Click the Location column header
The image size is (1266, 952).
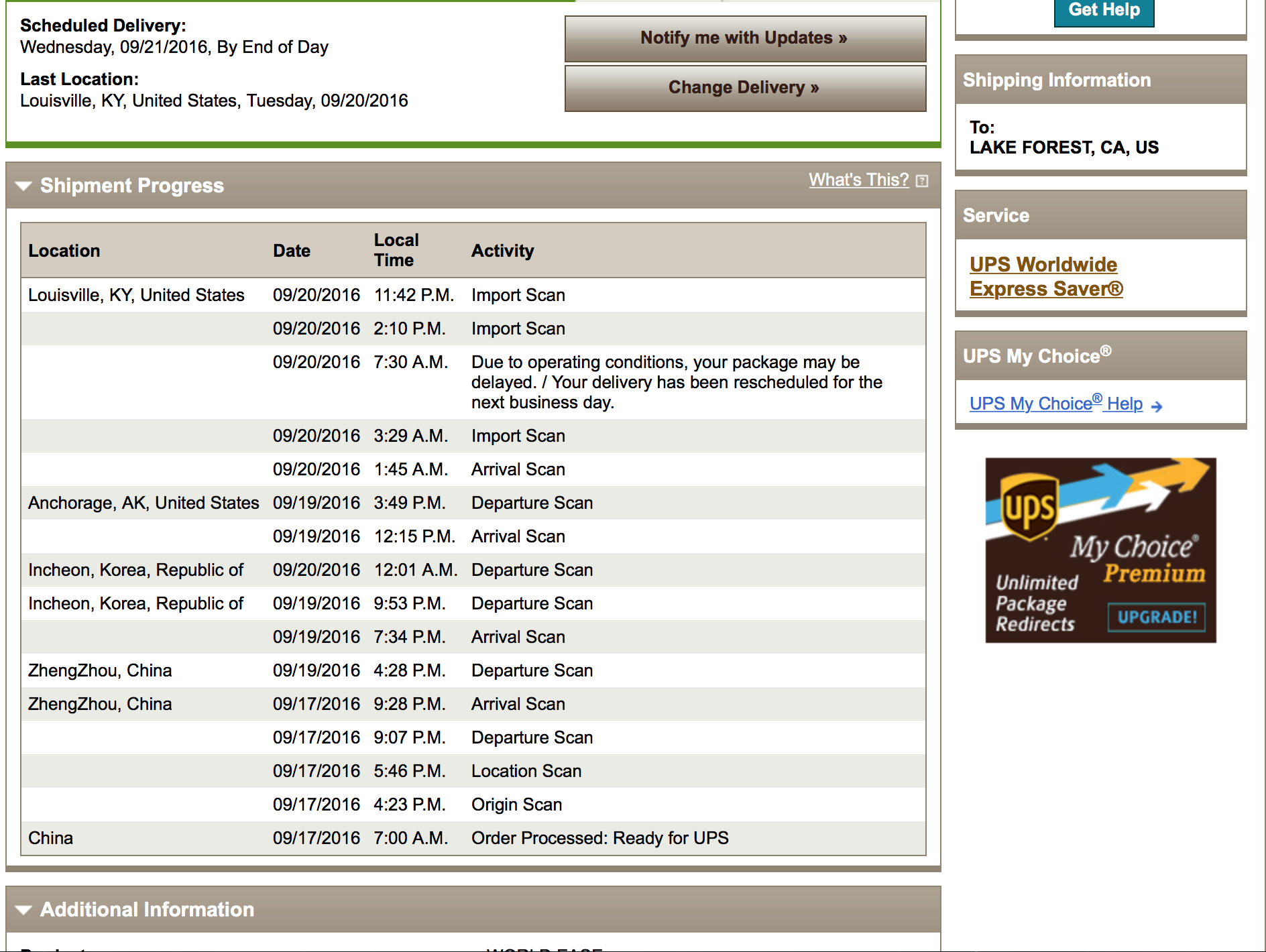pyautogui.click(x=64, y=251)
